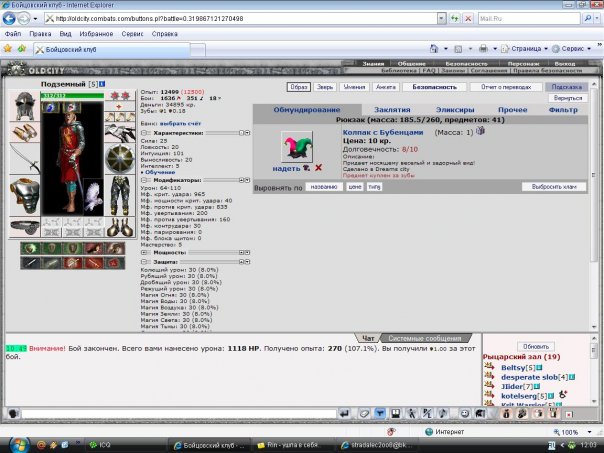The height and width of the screenshot is (453, 604).
Task: Click the knight helmet chat toolbar icon
Action: pyautogui.click(x=480, y=413)
